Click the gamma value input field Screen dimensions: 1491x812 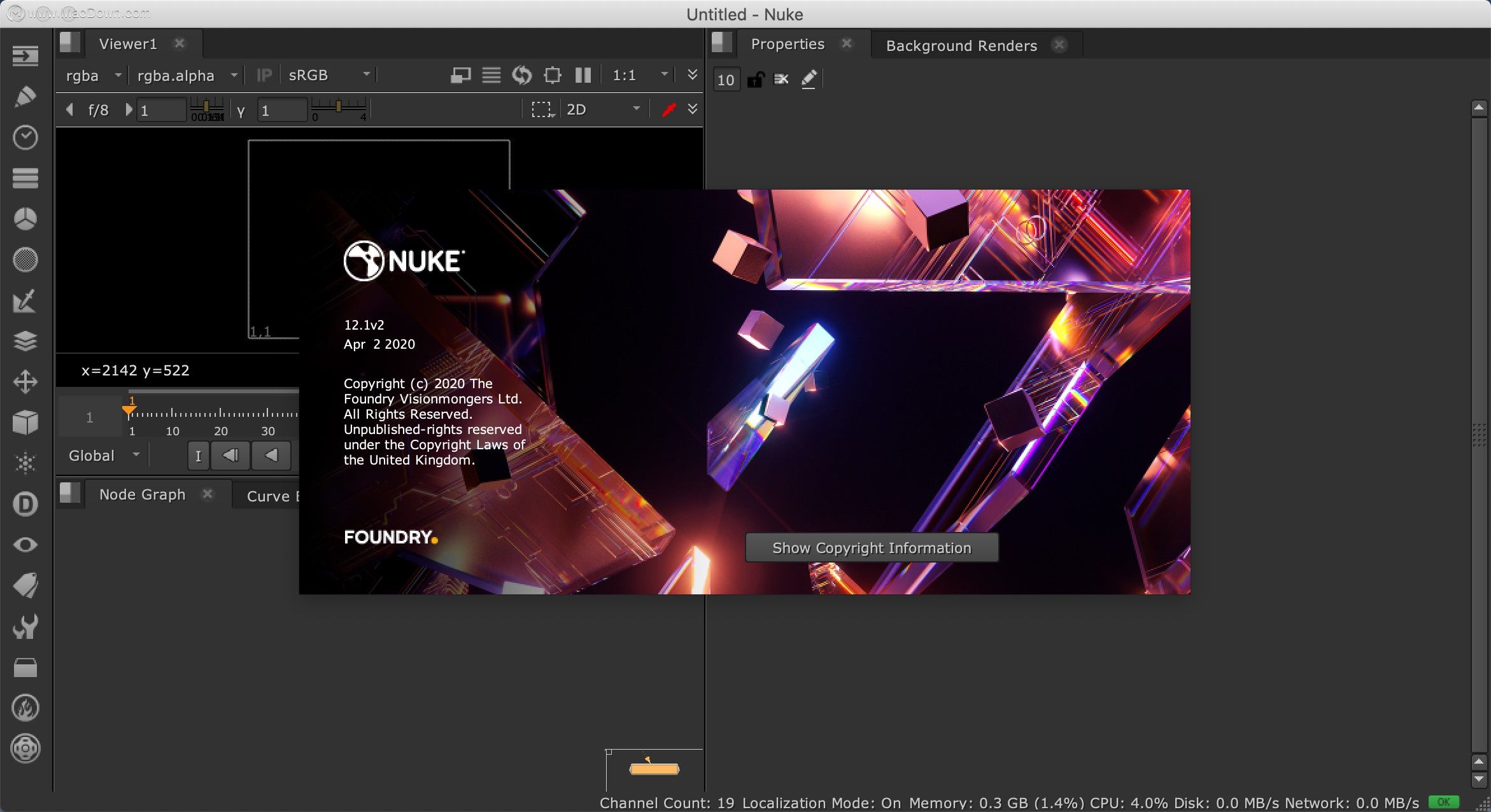(282, 111)
